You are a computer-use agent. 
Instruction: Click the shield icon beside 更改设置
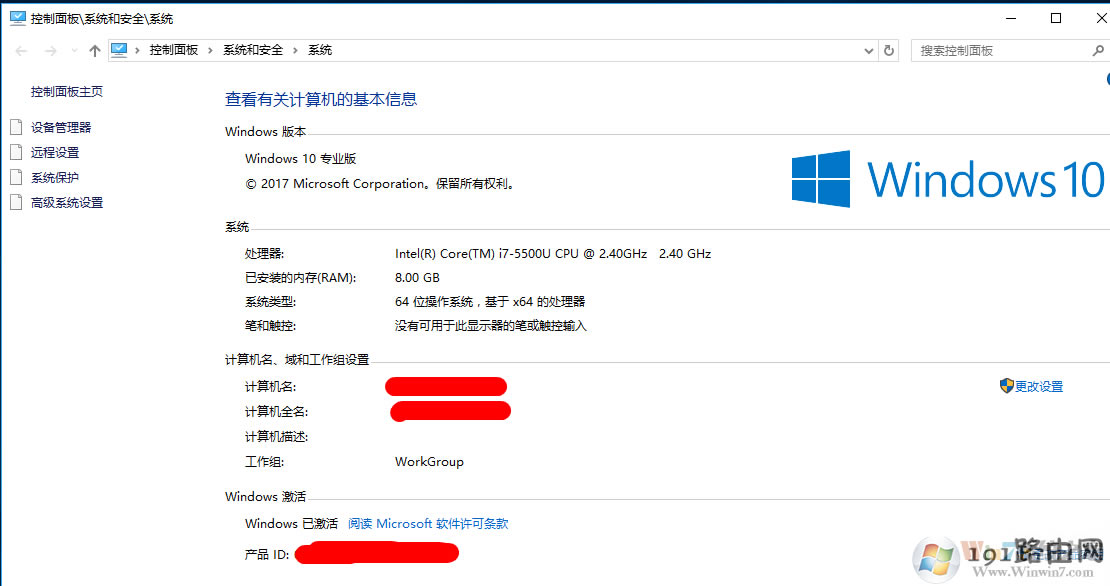pyautogui.click(x=1006, y=386)
